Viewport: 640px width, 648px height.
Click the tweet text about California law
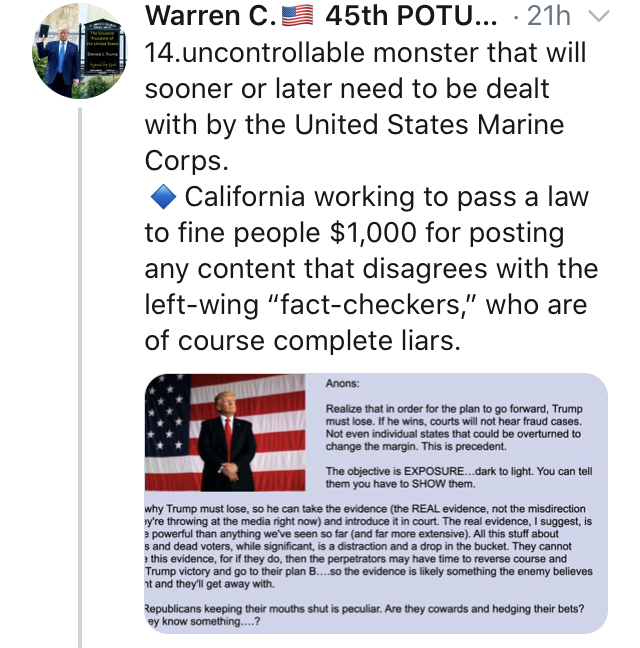371,268
